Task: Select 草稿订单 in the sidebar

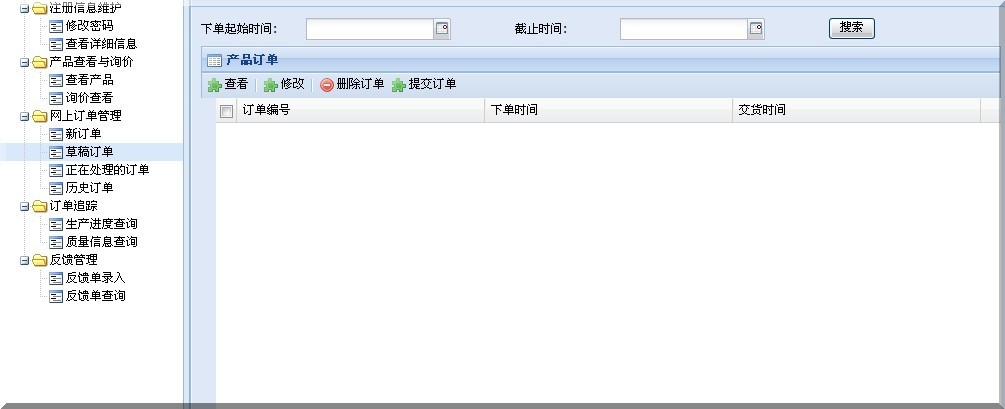Action: coord(90,152)
